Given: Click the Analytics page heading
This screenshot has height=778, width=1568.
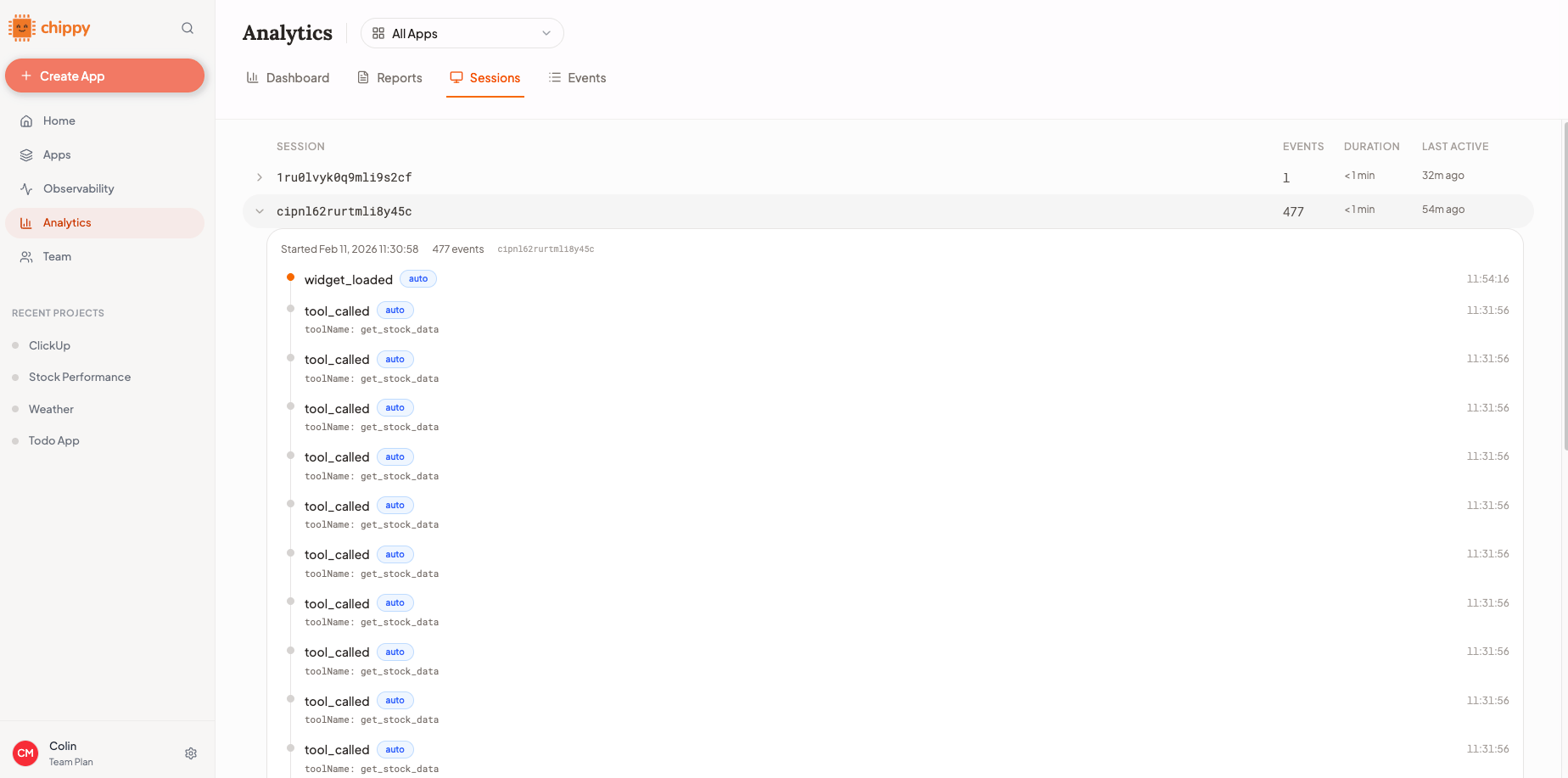Looking at the screenshot, I should [288, 33].
